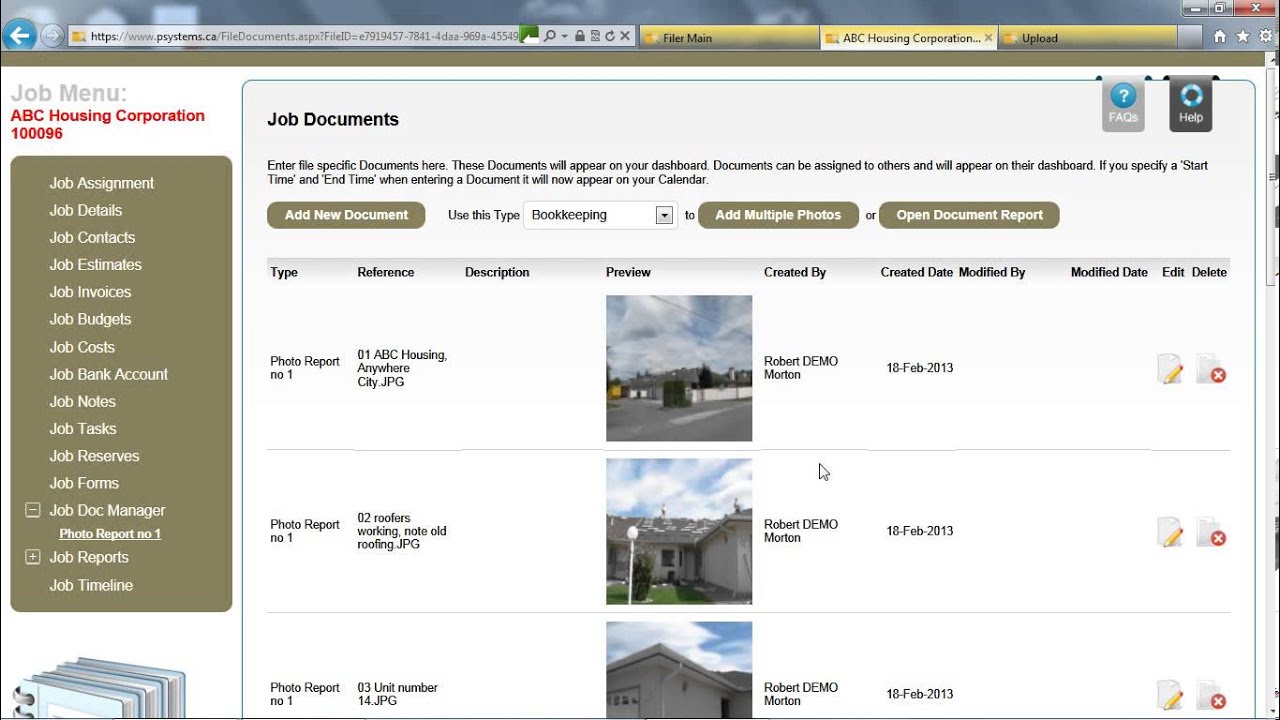Image resolution: width=1280 pixels, height=720 pixels.
Task: Open preview photo of '01 ABC Housing'
Action: [x=679, y=368]
